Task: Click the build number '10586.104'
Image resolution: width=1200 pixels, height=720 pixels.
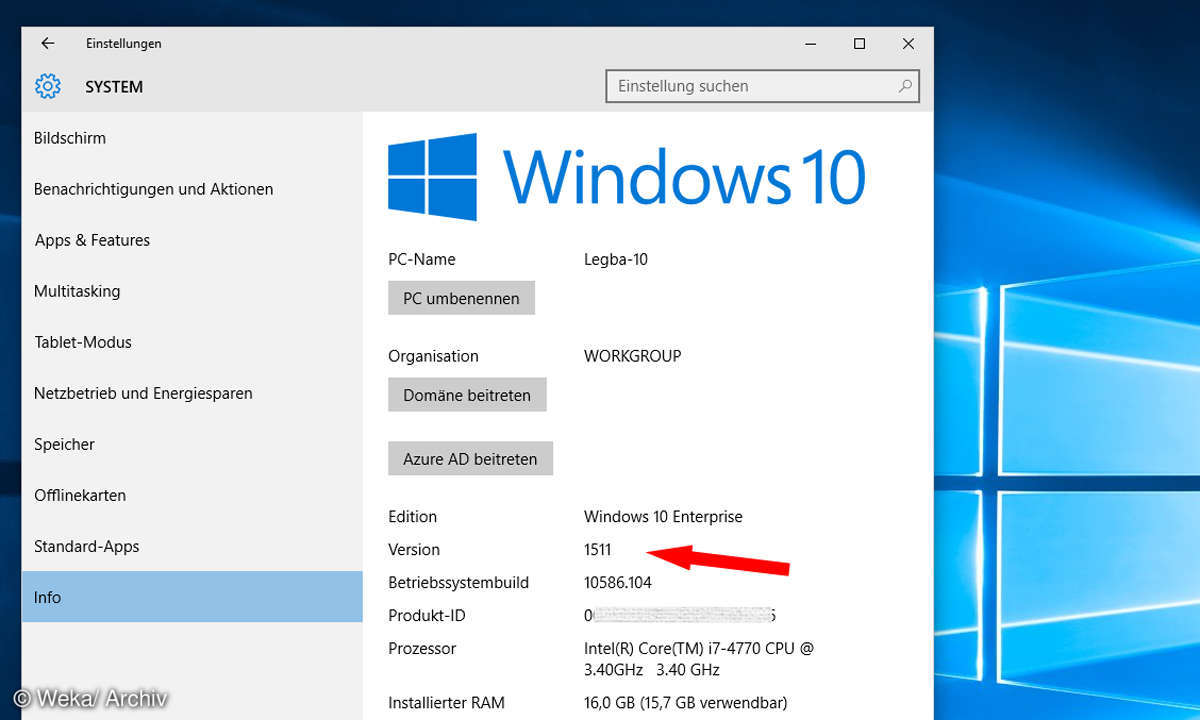Action: click(618, 583)
